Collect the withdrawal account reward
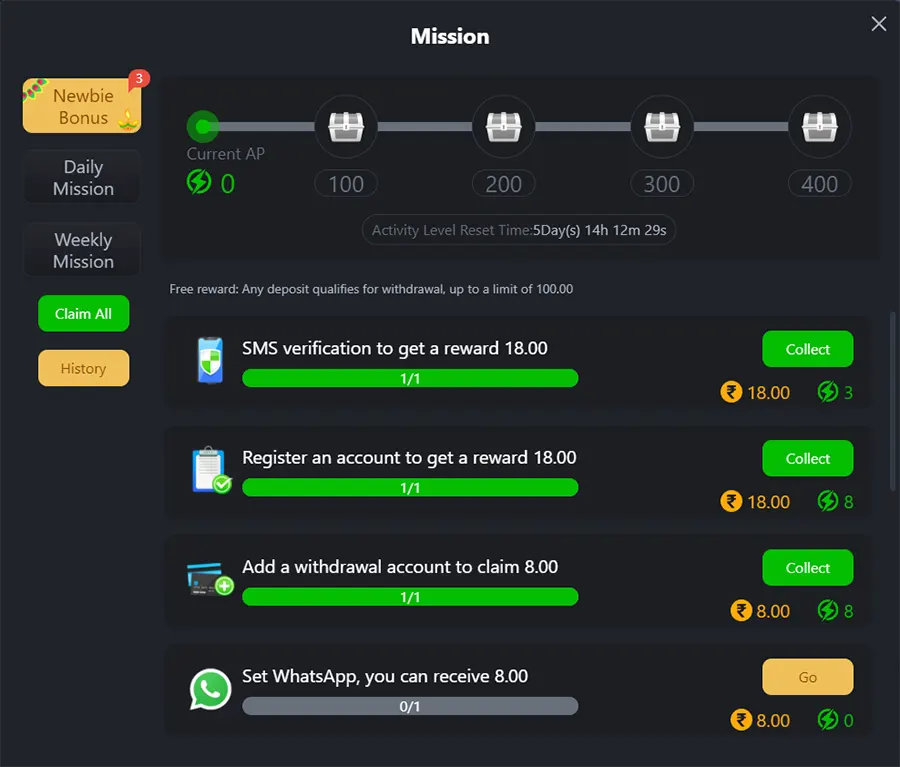Screen dimensions: 900x767 tap(807, 567)
